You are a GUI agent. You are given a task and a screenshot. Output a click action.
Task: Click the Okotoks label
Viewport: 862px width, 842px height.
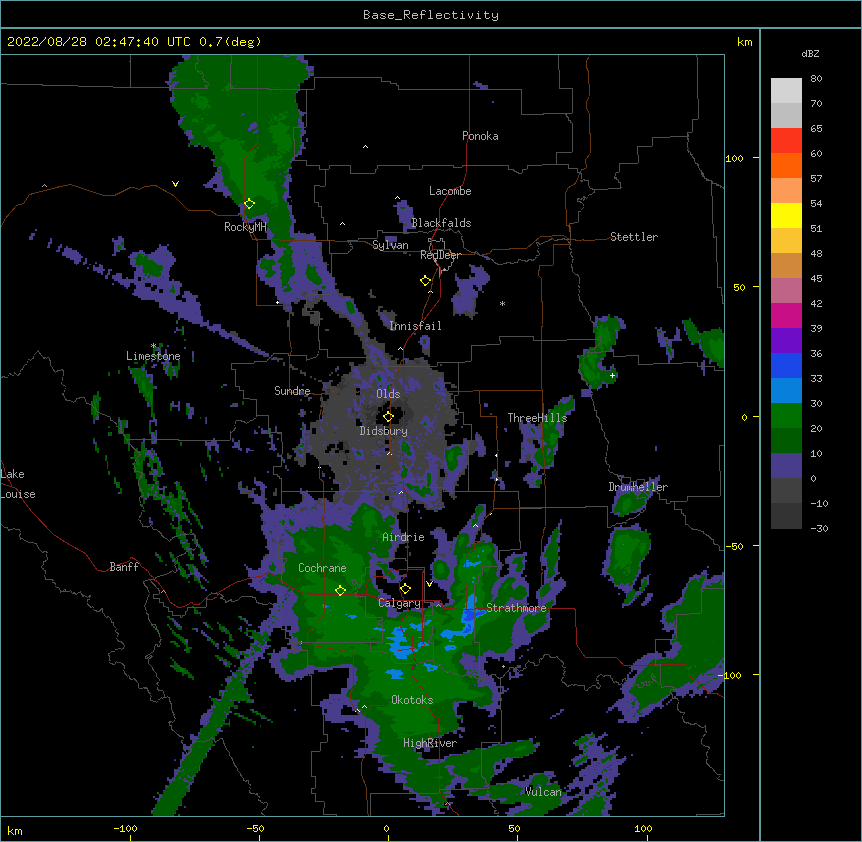click(x=412, y=700)
